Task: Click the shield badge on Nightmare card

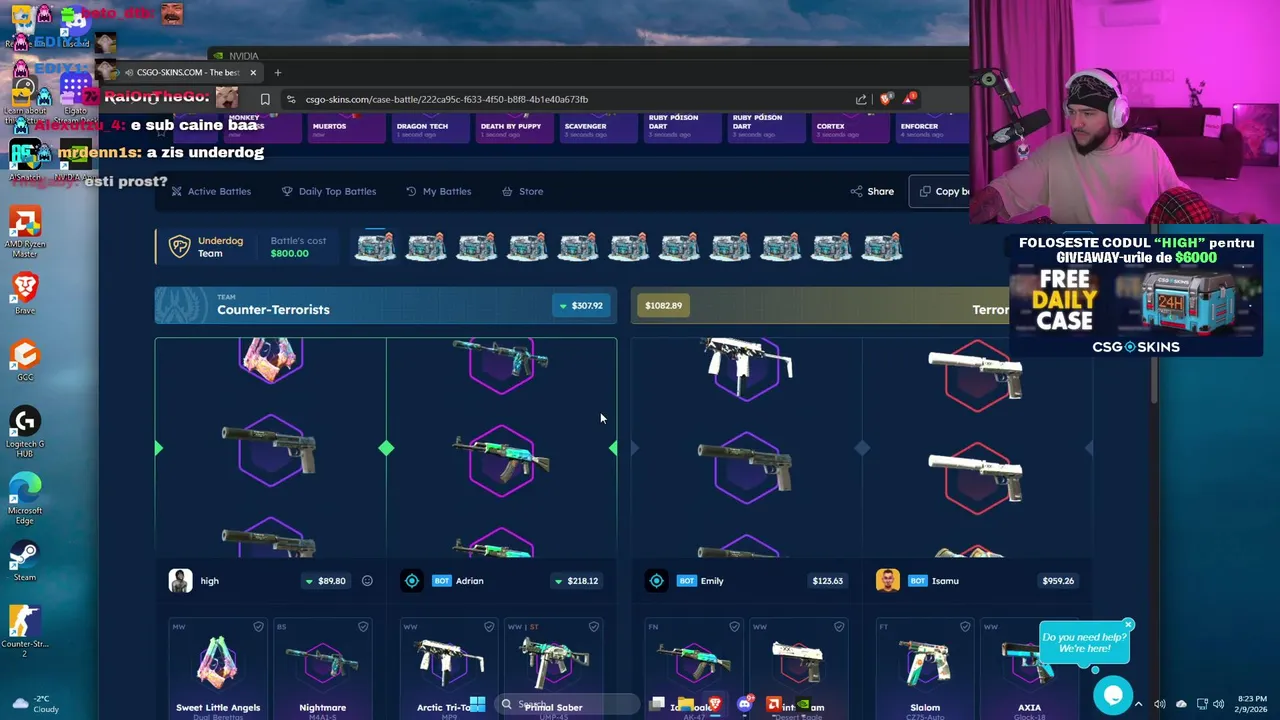Action: (363, 627)
